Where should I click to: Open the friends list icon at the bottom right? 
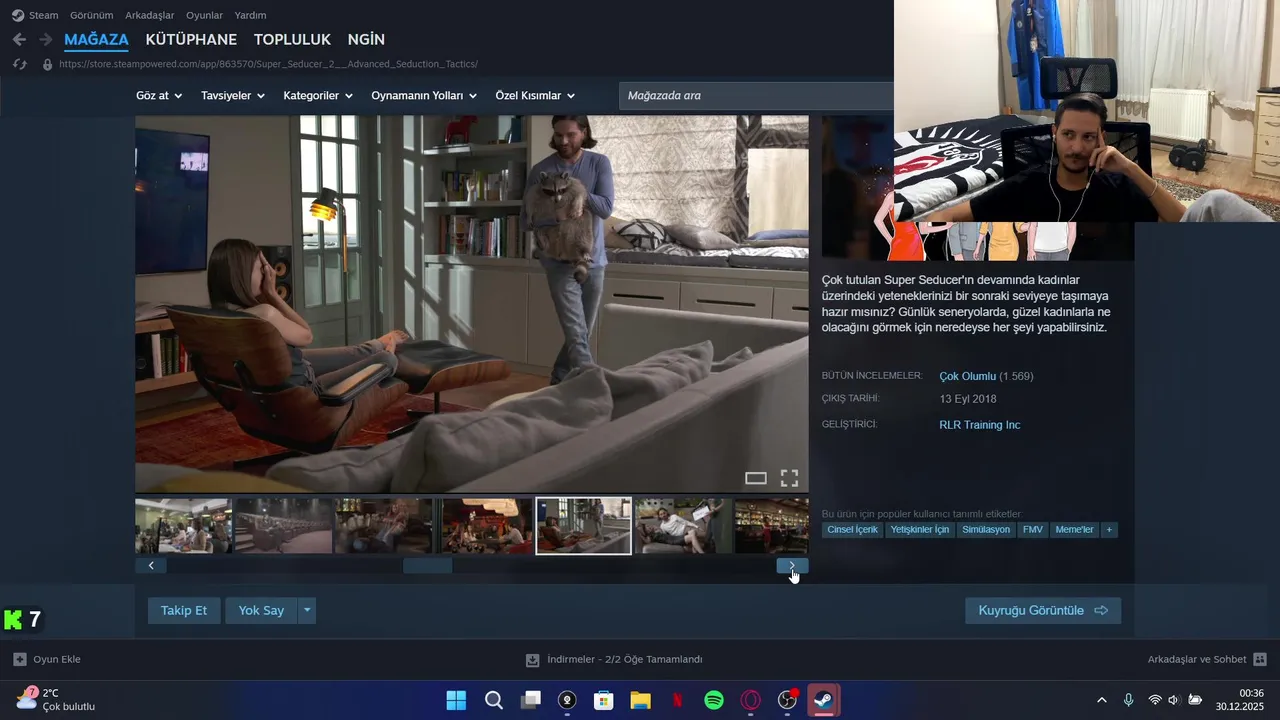pos(1260,659)
